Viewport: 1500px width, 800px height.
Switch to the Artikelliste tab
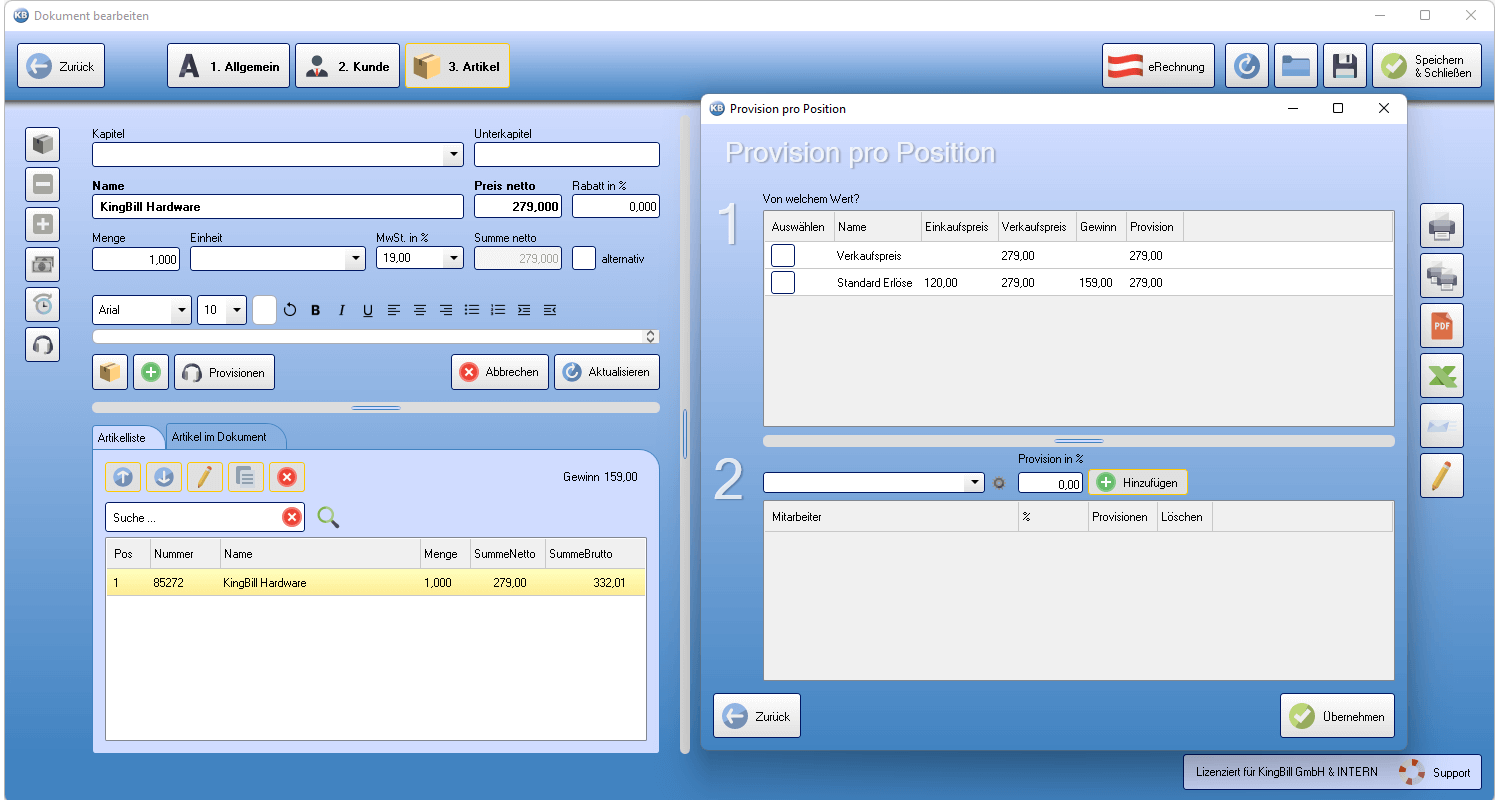(x=122, y=438)
